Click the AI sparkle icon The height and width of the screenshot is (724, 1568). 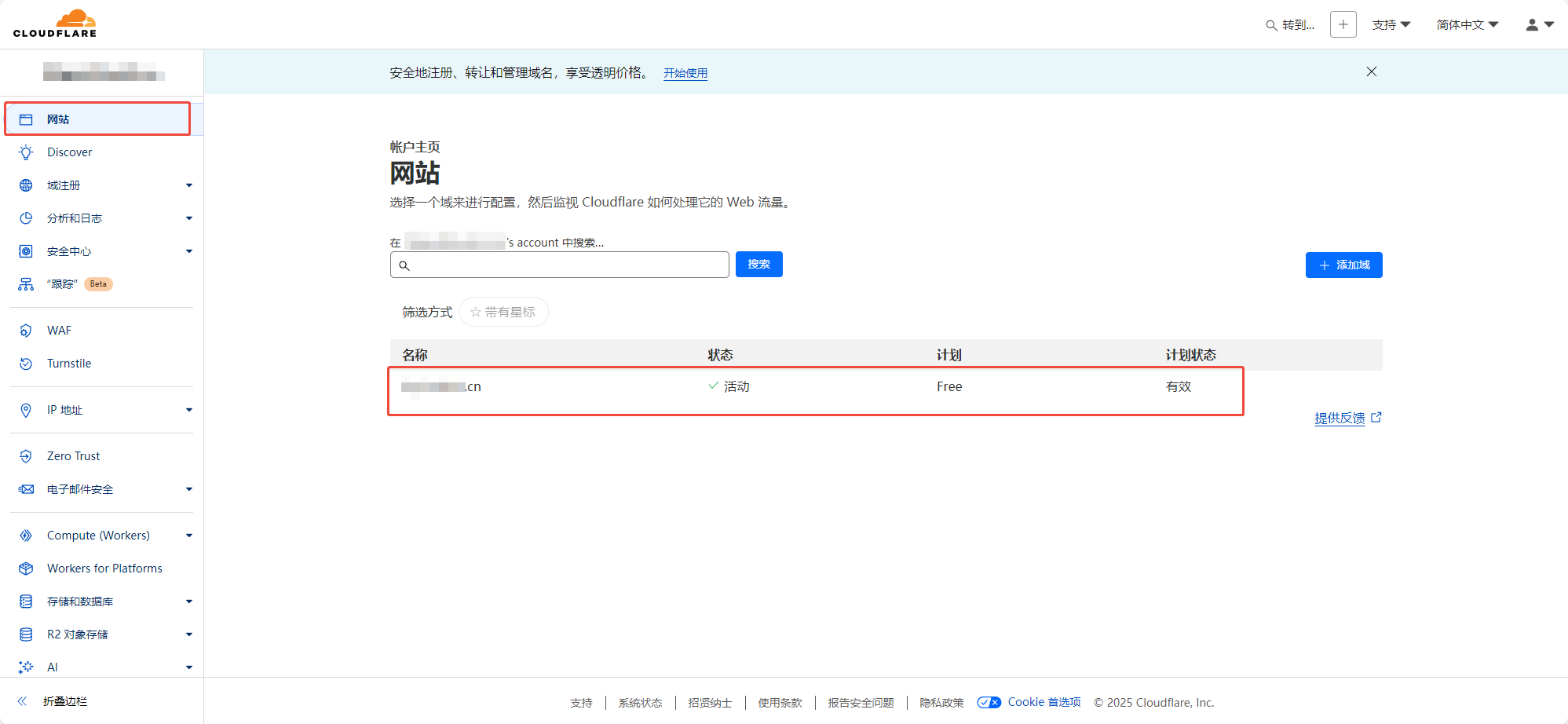26,667
